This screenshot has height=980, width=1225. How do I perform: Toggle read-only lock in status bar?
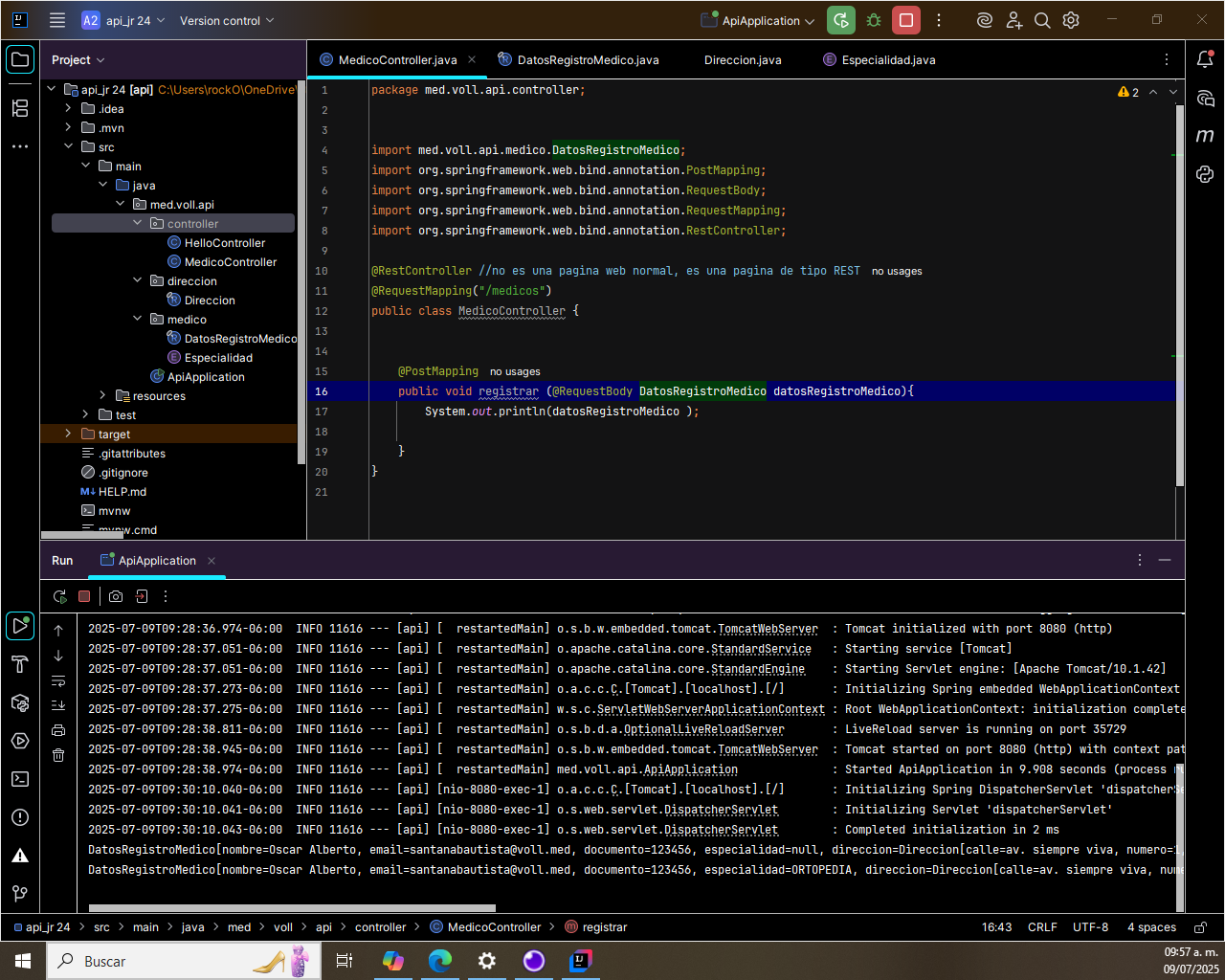click(x=1200, y=927)
